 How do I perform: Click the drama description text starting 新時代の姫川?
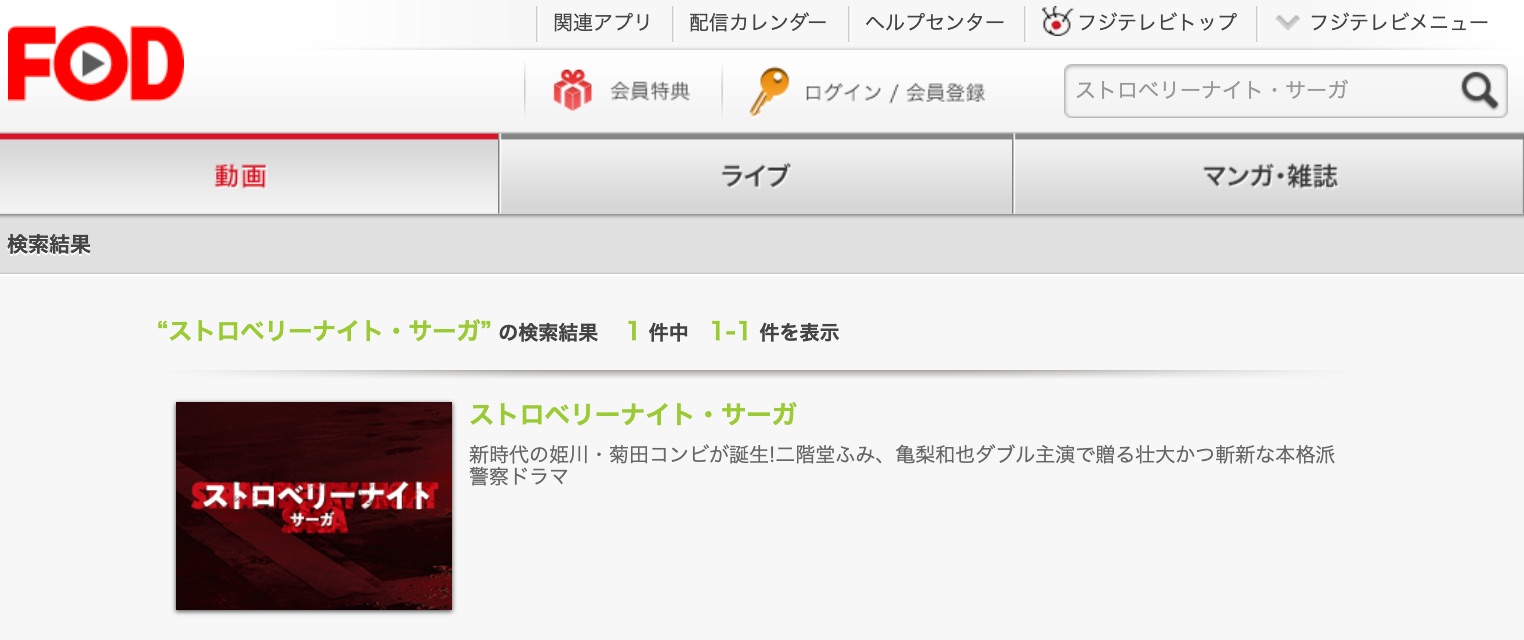point(903,466)
